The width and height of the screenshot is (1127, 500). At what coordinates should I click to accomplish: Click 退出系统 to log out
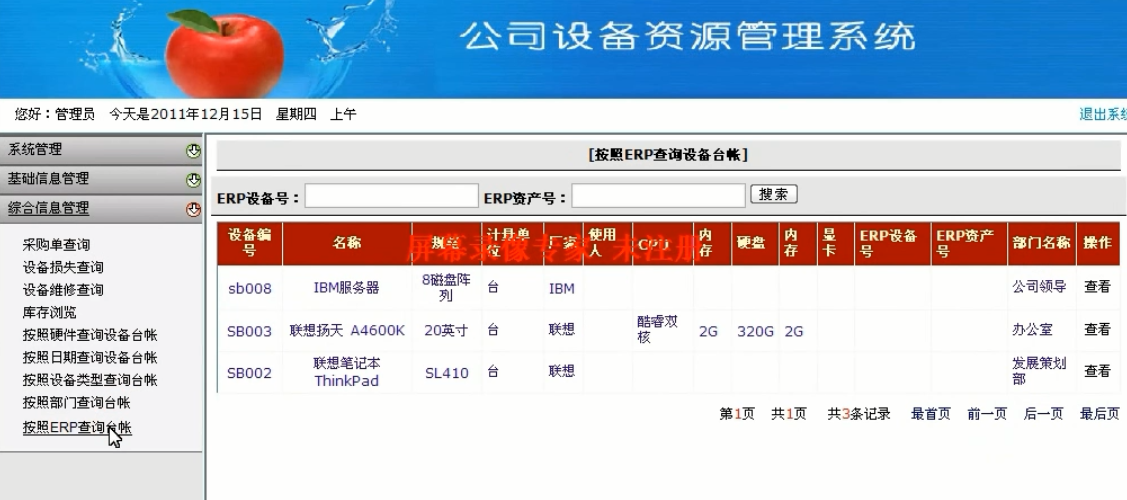coord(1102,115)
